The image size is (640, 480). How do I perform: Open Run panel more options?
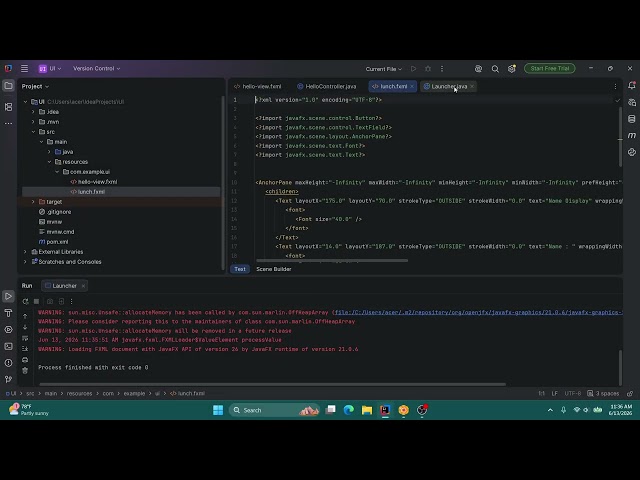(71, 301)
